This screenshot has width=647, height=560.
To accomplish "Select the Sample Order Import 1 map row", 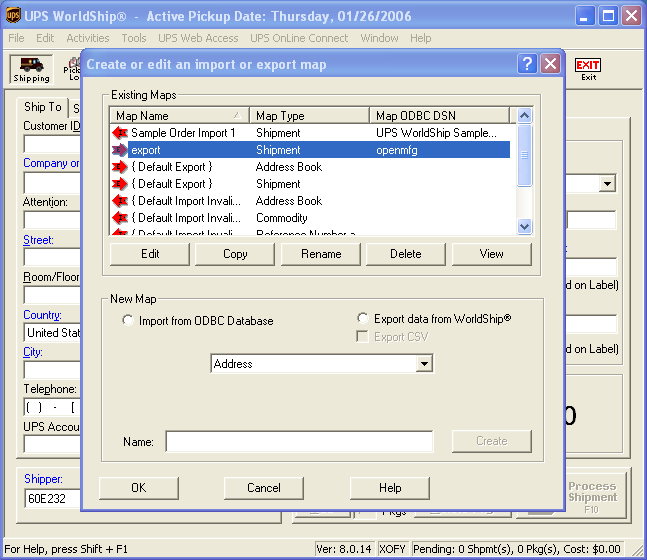I will coord(310,133).
